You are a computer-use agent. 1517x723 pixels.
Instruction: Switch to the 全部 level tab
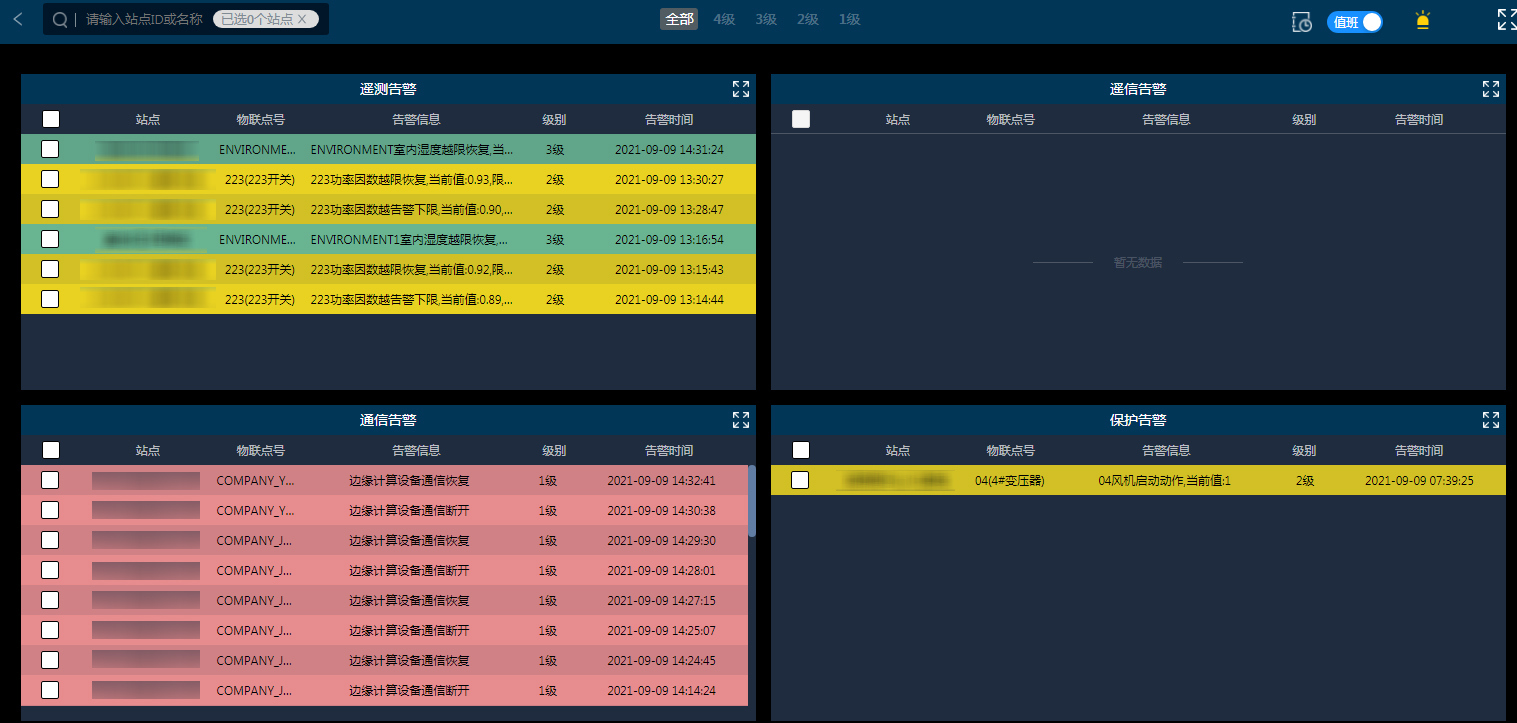[679, 20]
